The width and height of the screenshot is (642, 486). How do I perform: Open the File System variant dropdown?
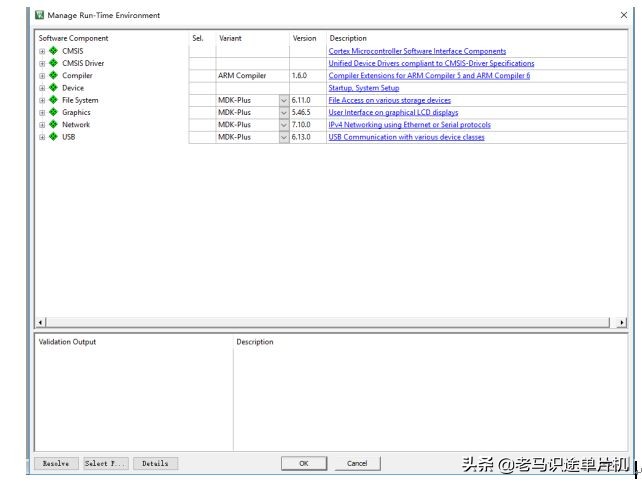(x=284, y=100)
